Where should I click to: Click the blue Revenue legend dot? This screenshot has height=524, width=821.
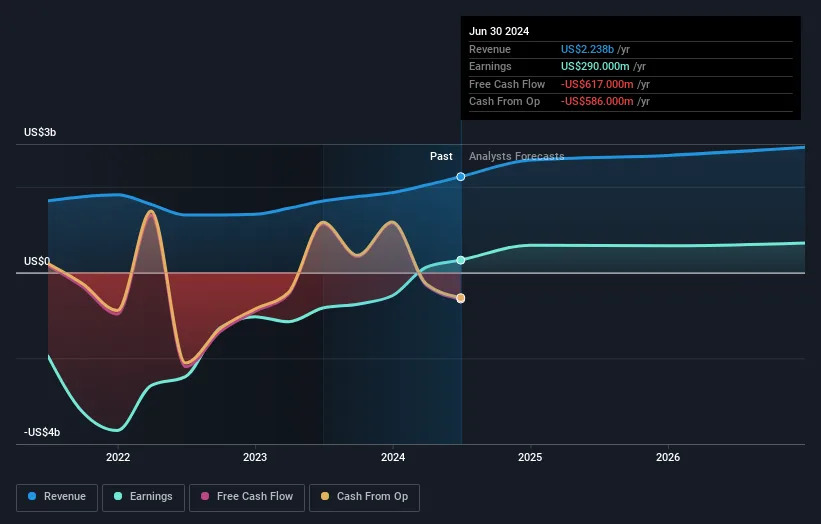tap(32, 496)
